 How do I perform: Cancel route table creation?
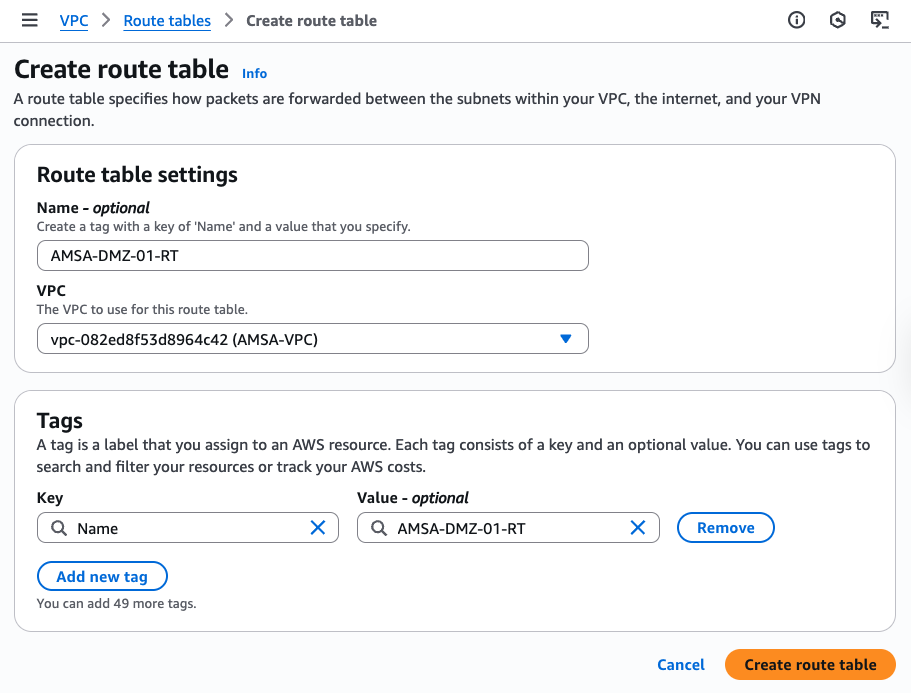coord(681,664)
